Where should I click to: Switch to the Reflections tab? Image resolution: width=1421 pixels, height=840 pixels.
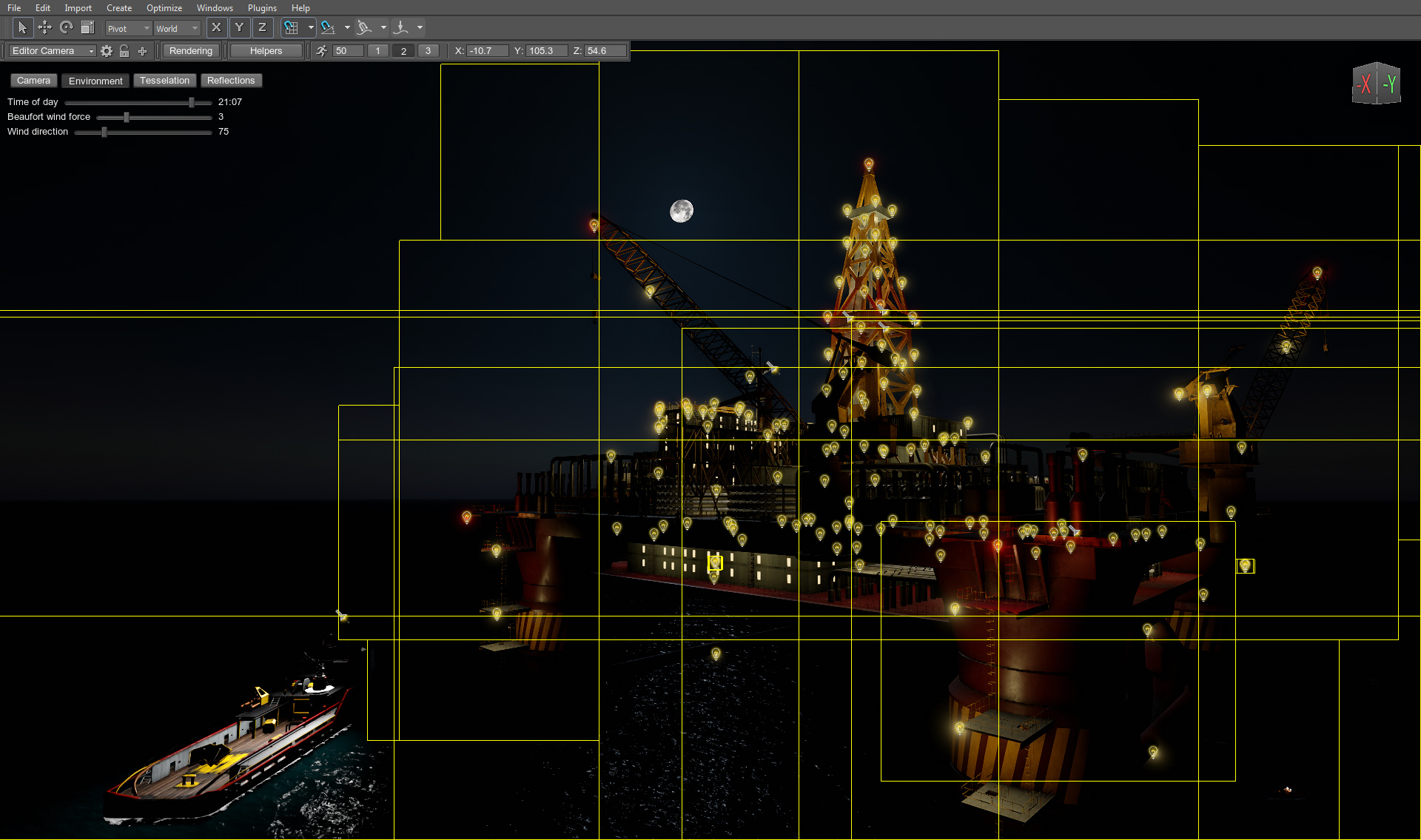tap(231, 81)
